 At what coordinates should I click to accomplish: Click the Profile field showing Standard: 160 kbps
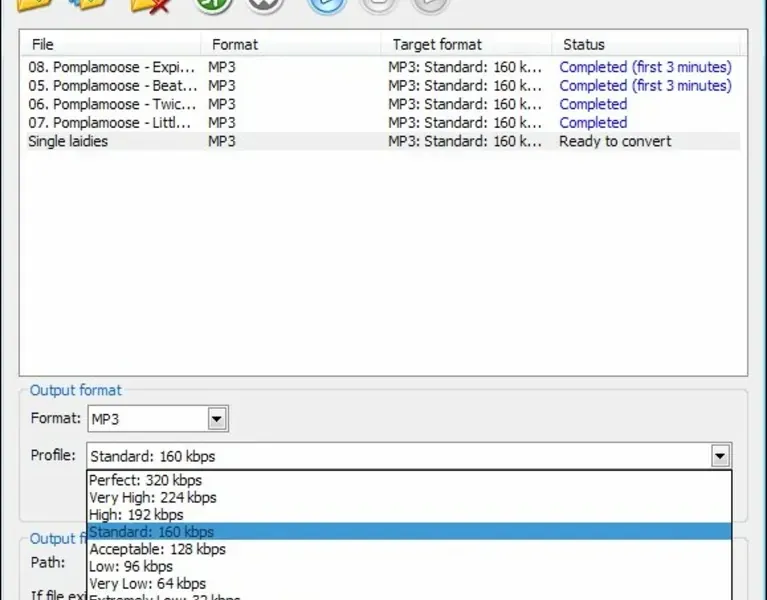[409, 456]
